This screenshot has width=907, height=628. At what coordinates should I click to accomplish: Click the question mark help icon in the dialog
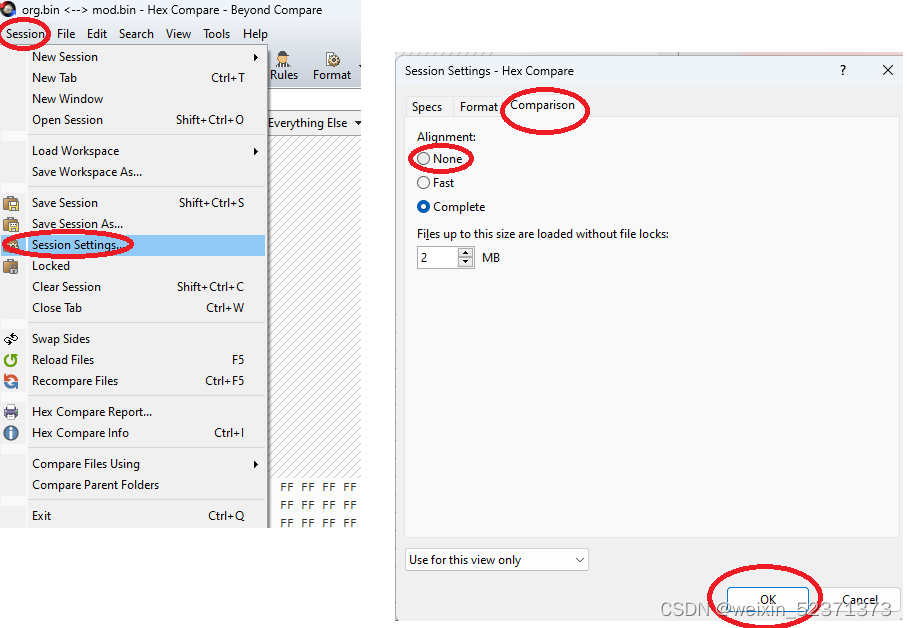coord(843,71)
